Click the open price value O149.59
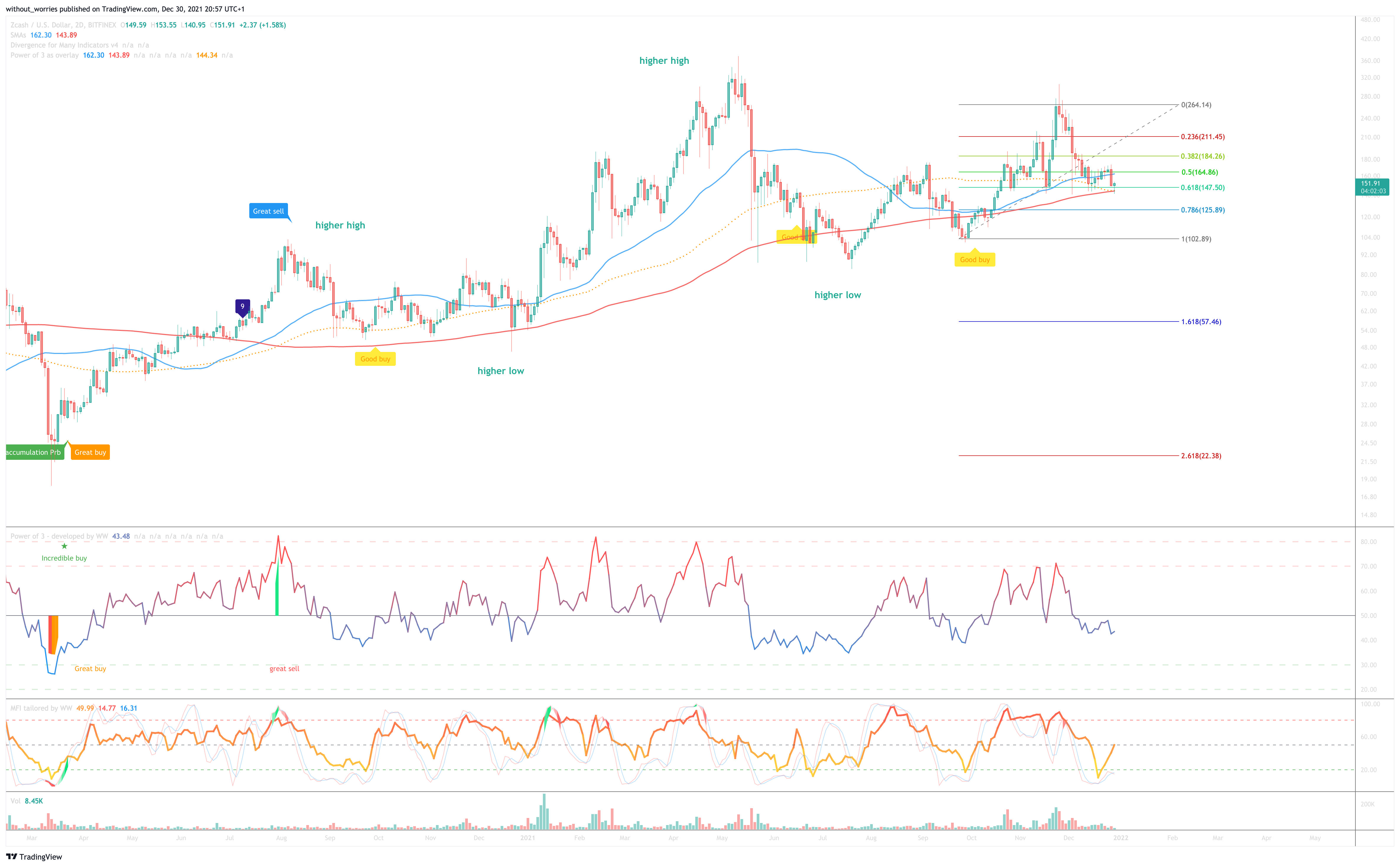This screenshot has width=1400, height=867. pos(134,25)
